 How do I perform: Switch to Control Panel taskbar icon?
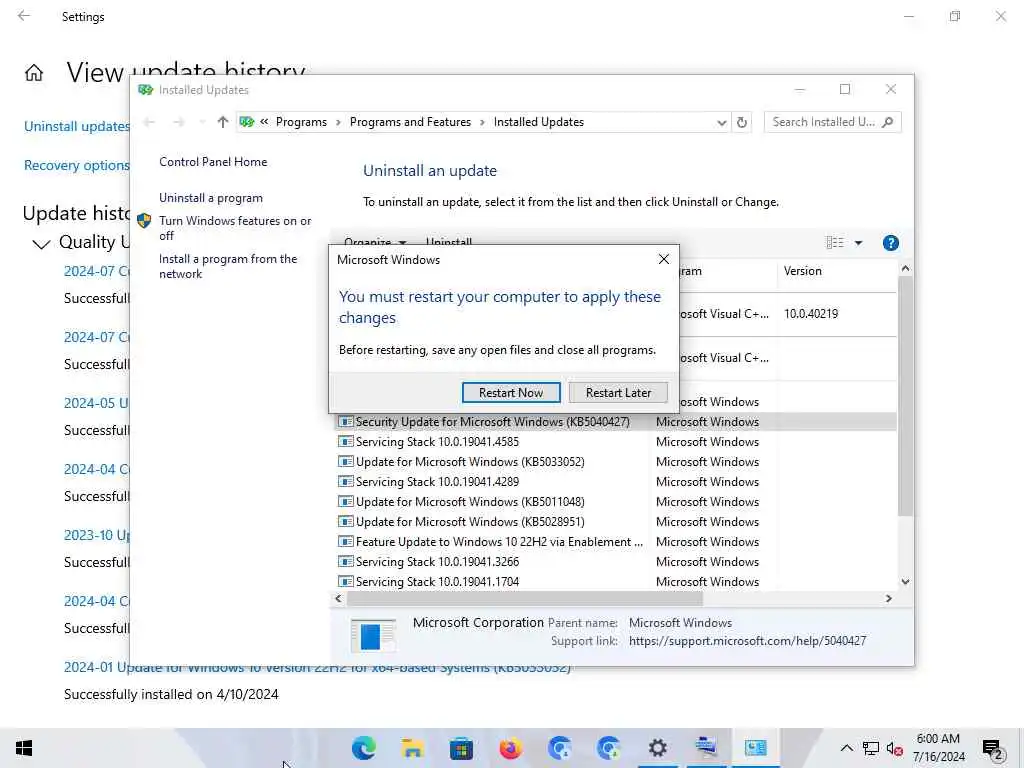click(756, 748)
